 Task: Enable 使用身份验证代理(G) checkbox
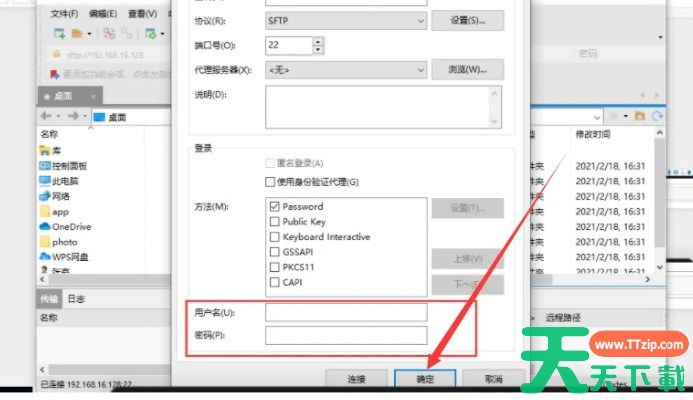tap(270, 182)
